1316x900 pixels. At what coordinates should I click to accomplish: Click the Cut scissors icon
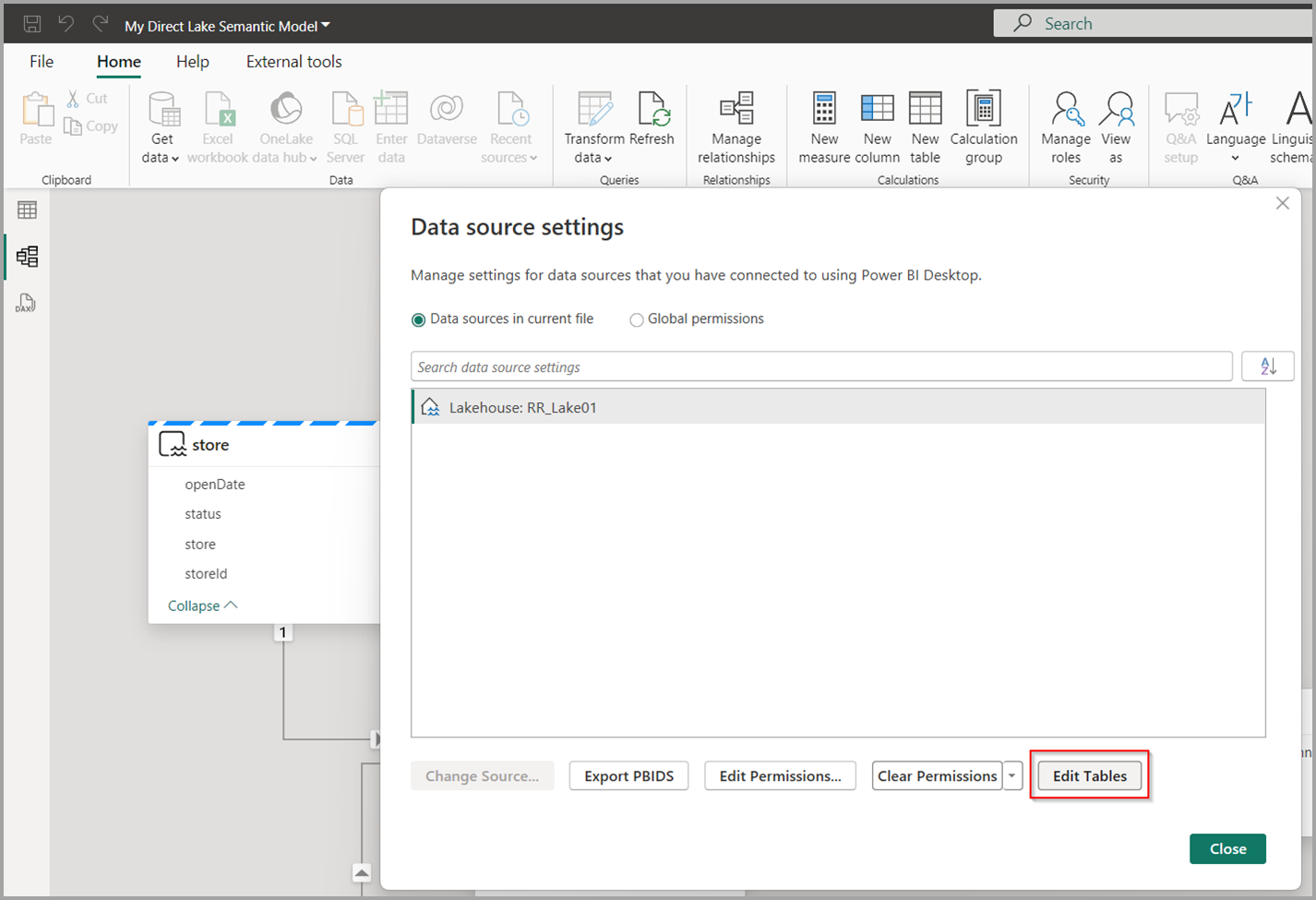click(x=73, y=98)
